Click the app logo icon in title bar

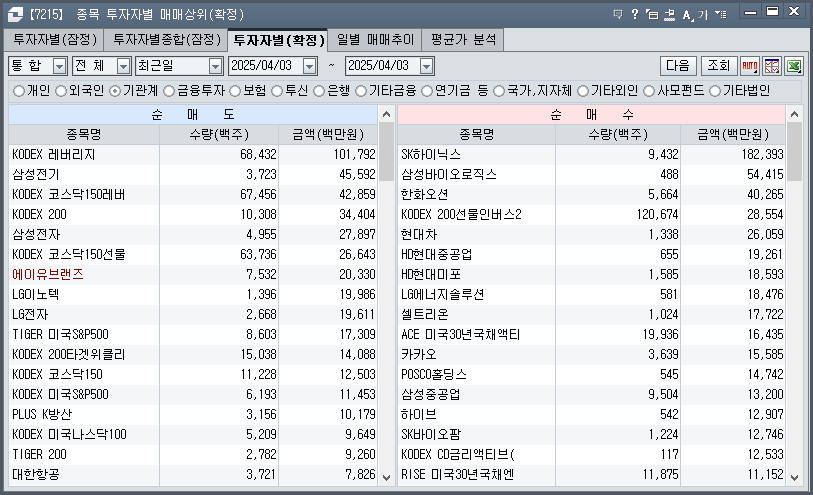point(15,15)
